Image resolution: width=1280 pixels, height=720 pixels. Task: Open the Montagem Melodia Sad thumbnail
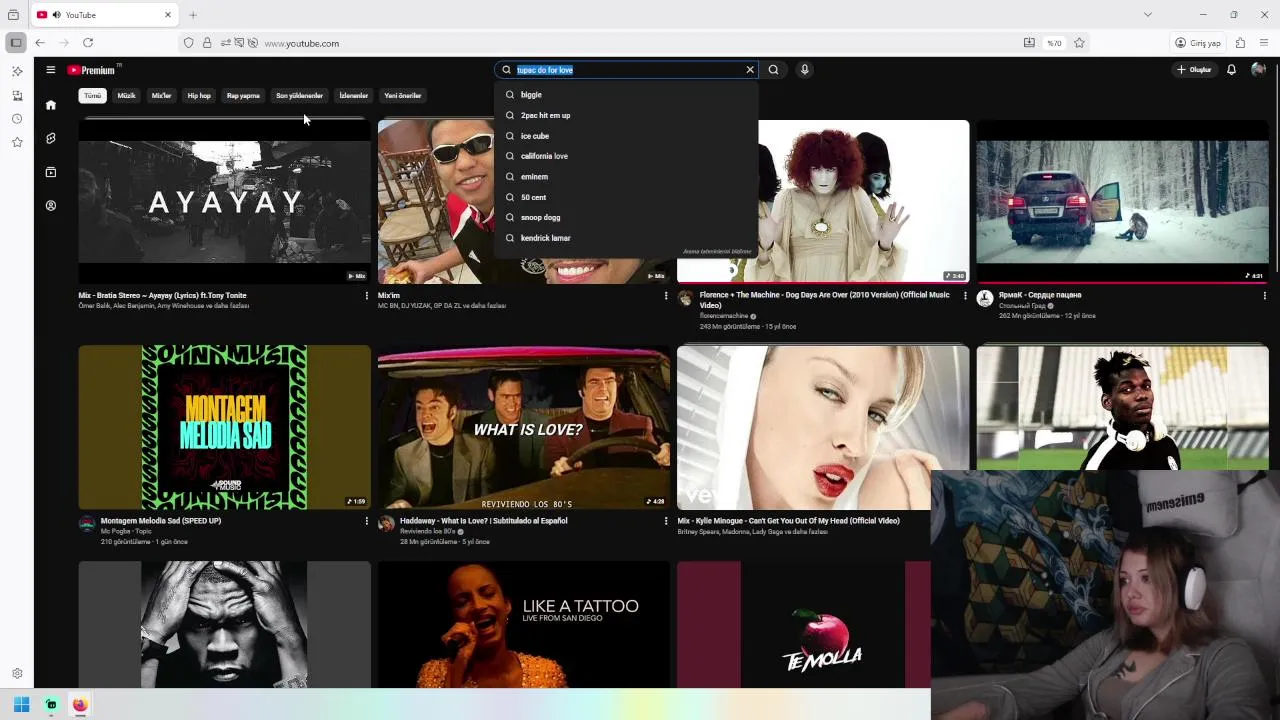point(224,427)
